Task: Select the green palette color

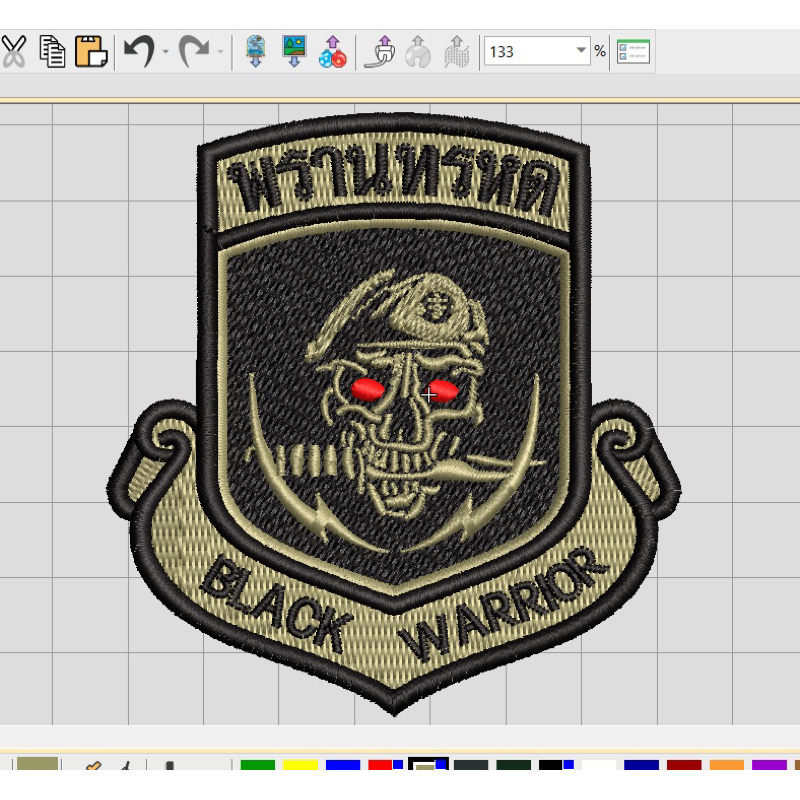Action: click(x=258, y=764)
